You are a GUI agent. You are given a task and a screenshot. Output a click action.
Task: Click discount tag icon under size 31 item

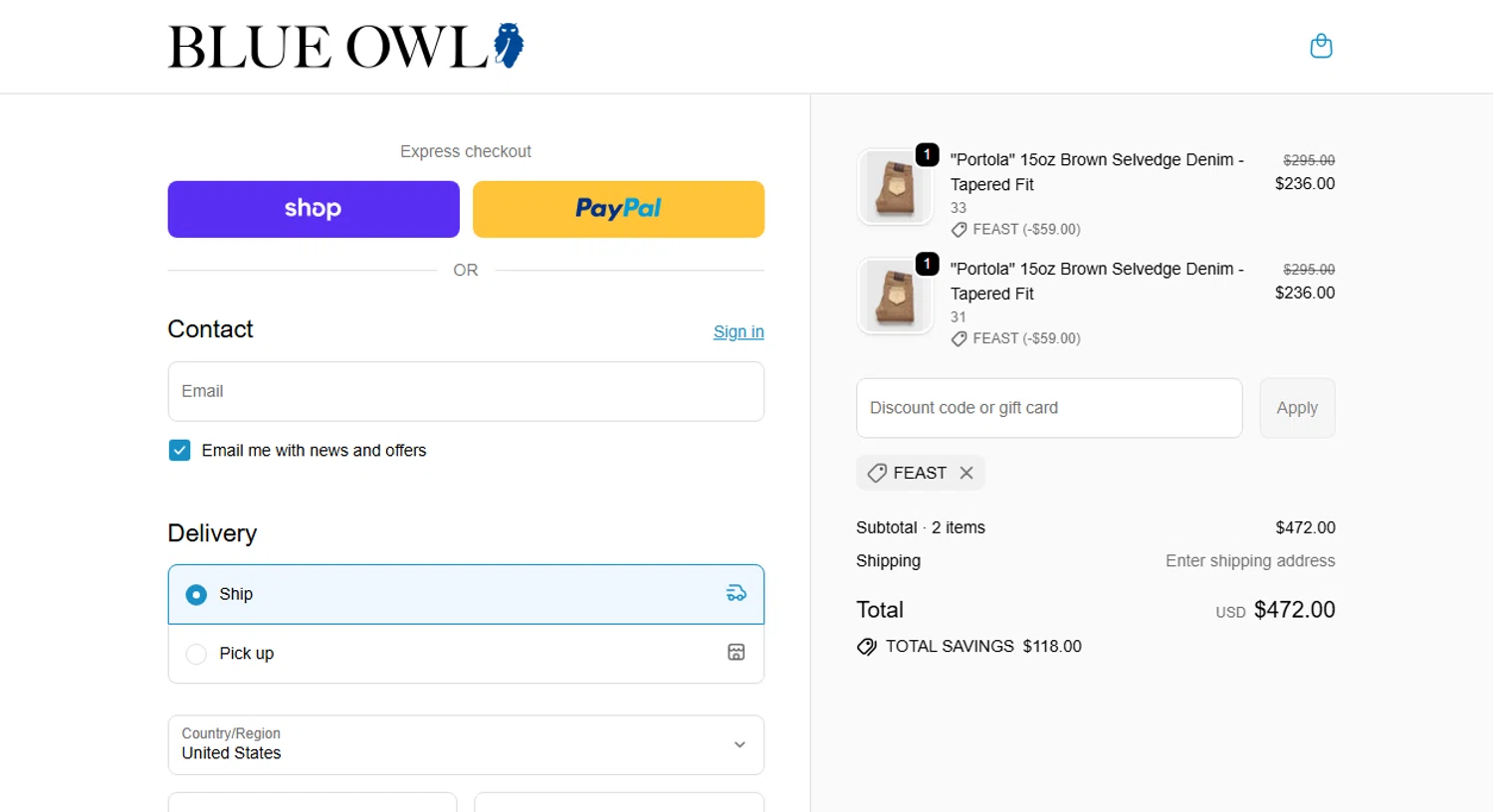click(x=959, y=339)
